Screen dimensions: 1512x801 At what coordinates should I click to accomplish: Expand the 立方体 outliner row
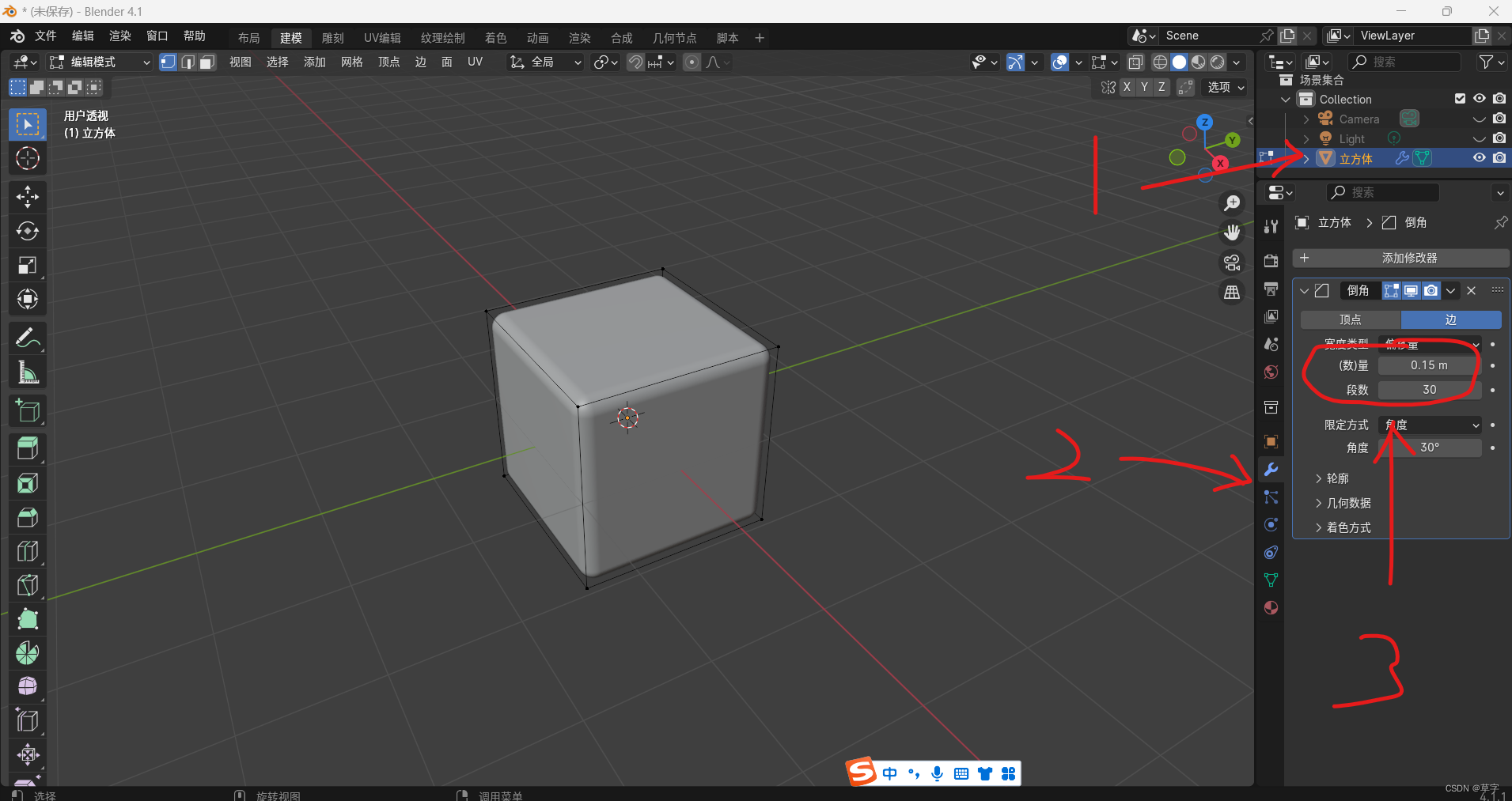click(1306, 158)
